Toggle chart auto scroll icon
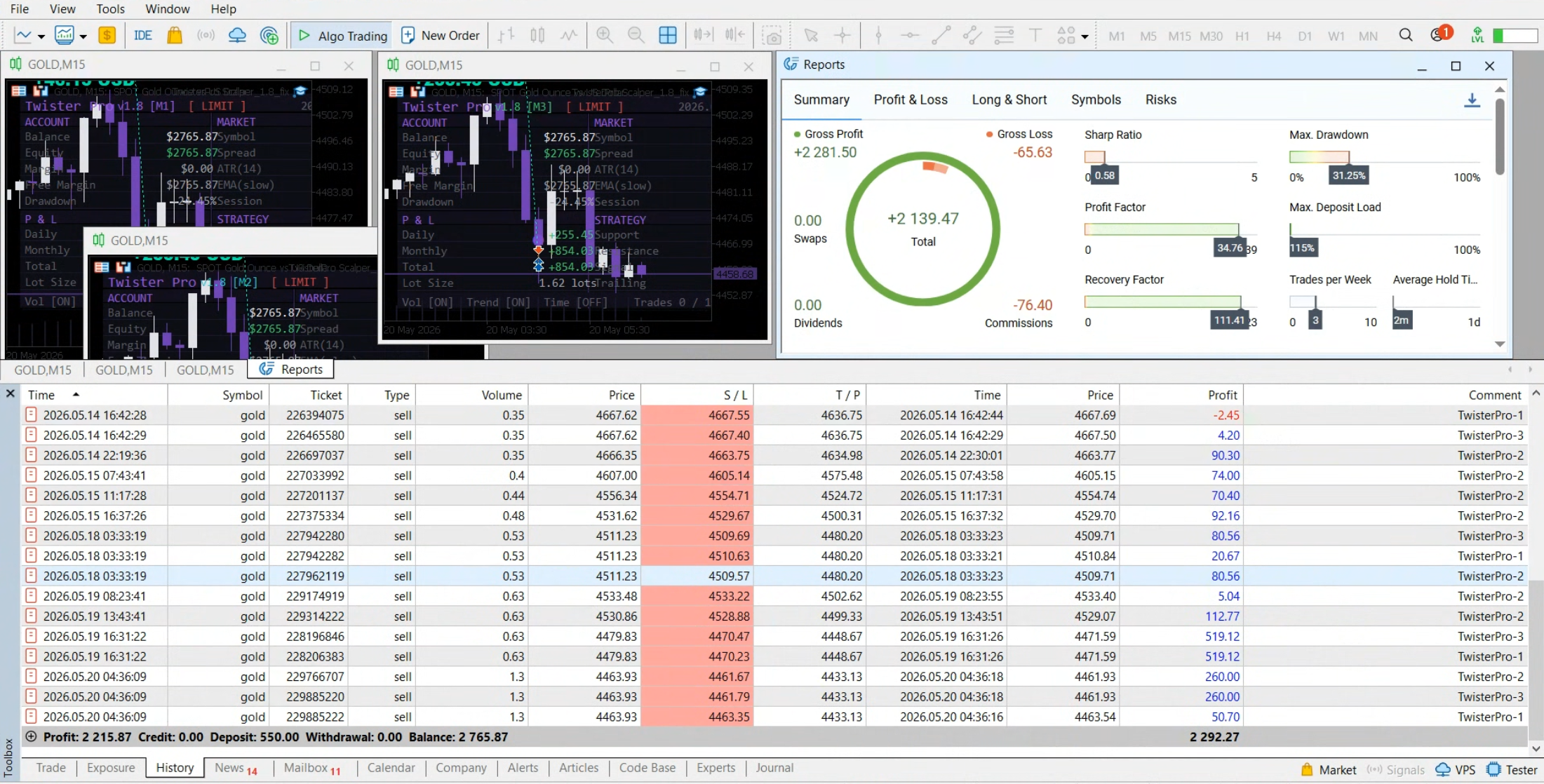Viewport: 1544px width, 784px height. click(703, 35)
